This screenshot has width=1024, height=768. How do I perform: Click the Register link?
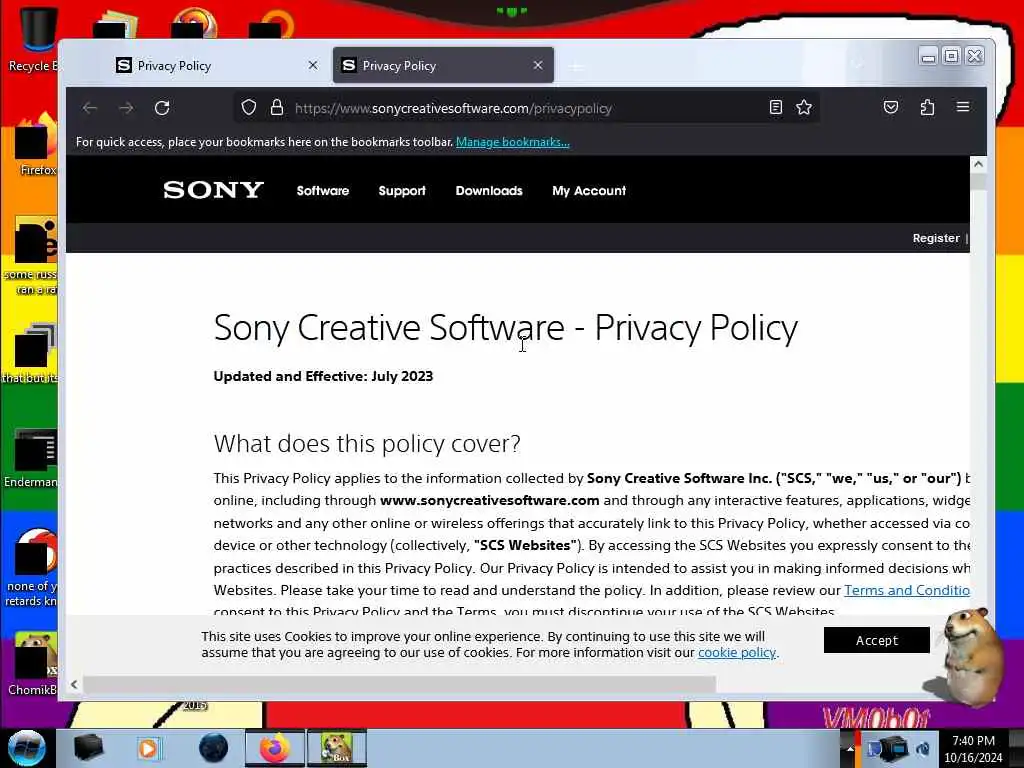point(936,238)
